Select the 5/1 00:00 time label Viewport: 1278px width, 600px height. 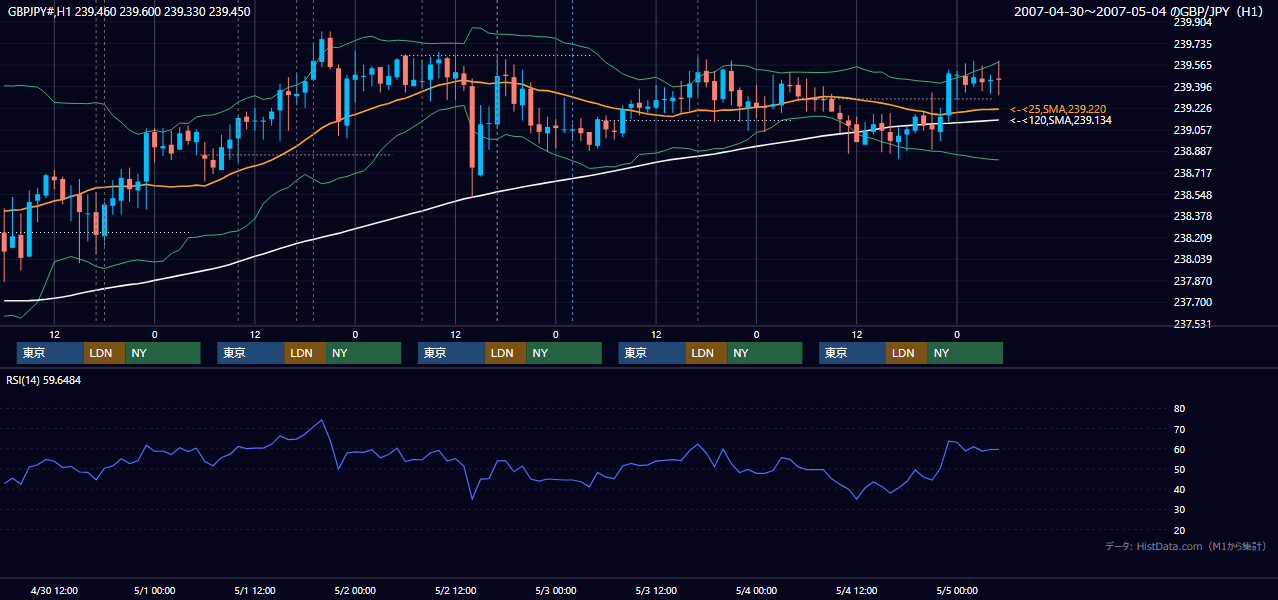(155, 591)
